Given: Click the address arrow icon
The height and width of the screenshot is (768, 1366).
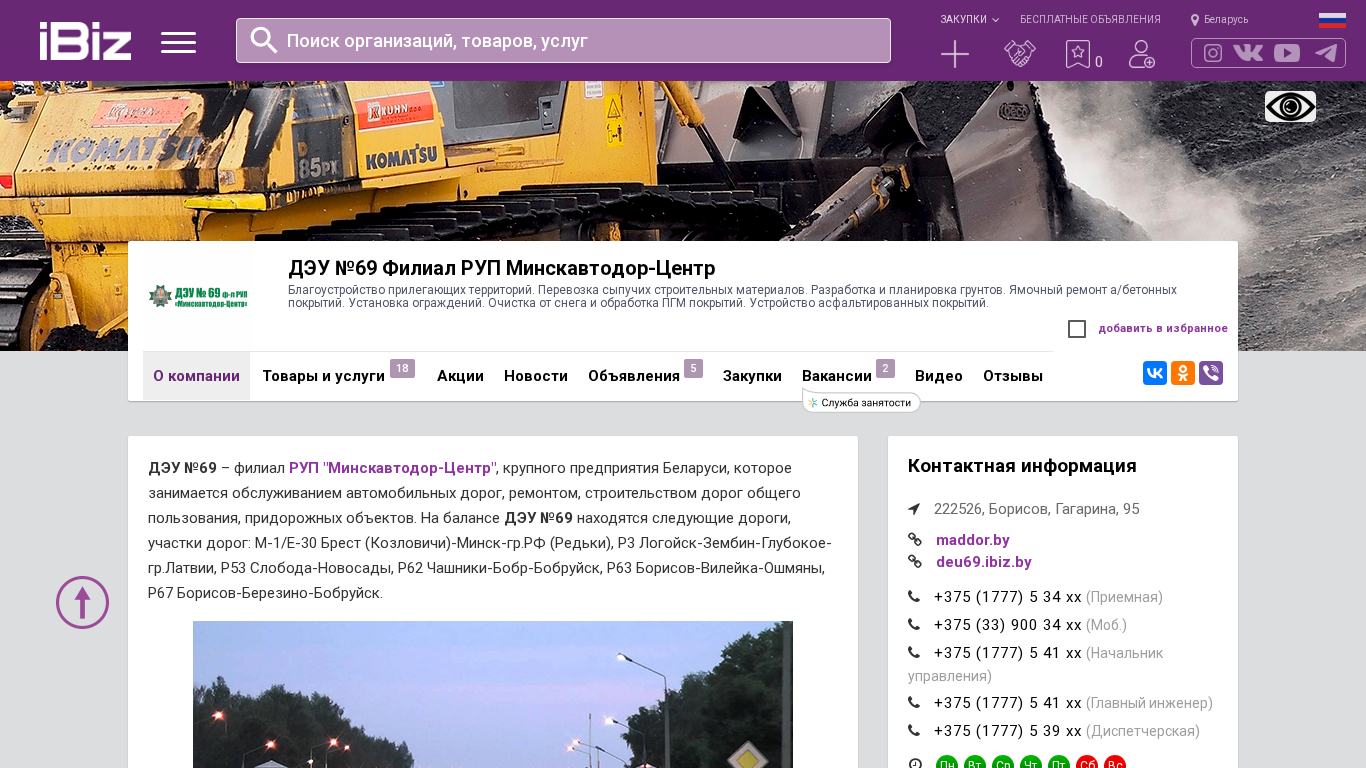Looking at the screenshot, I should tap(914, 509).
